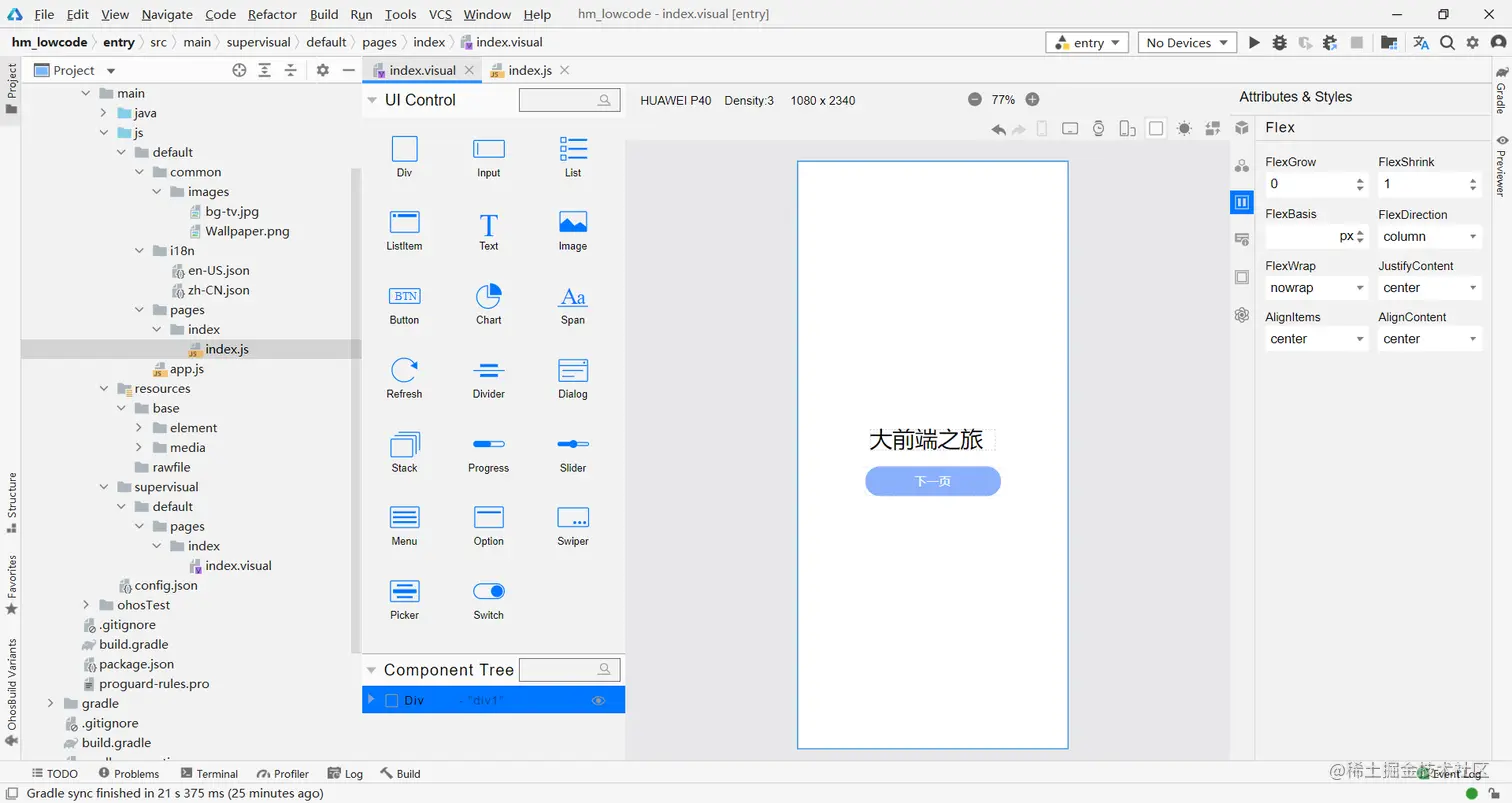Select the Menu control icon

(x=404, y=517)
